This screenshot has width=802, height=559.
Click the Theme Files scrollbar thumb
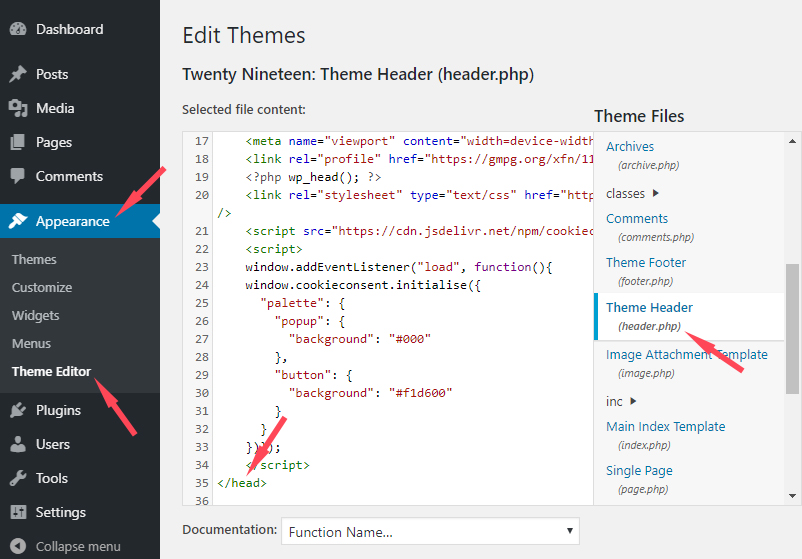pos(792,329)
